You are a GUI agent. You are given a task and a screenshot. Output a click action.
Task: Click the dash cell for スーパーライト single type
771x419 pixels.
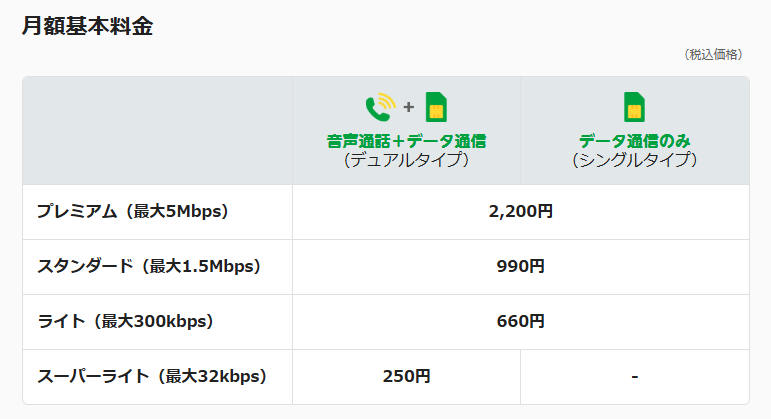point(634,377)
